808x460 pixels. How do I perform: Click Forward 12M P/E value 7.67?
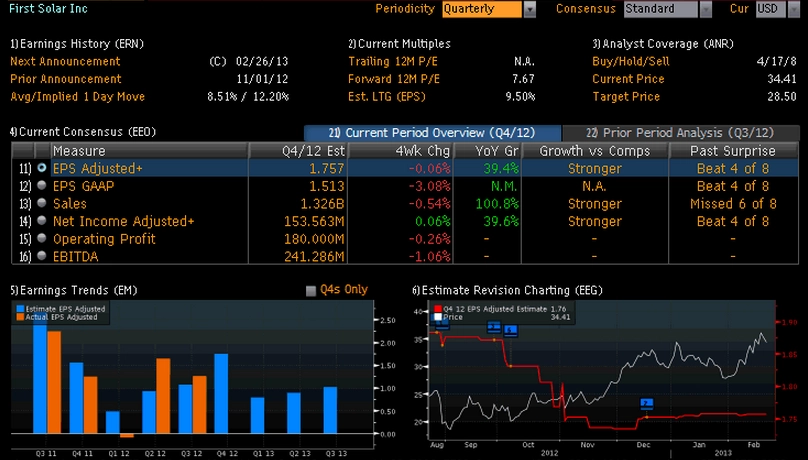click(x=524, y=79)
